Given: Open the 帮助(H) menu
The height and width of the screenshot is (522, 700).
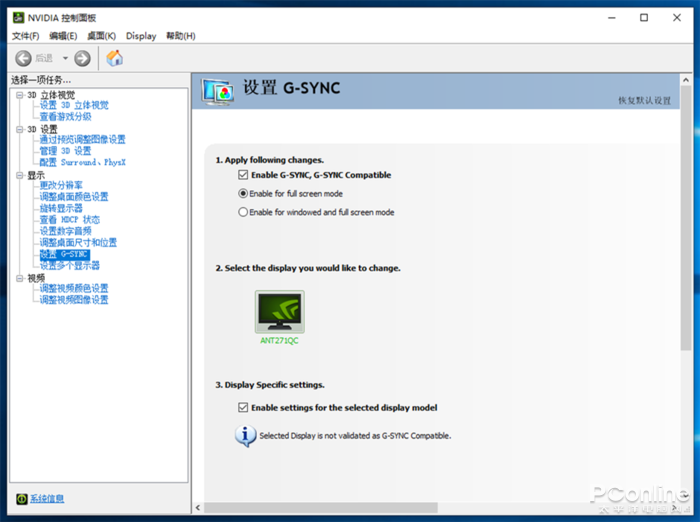Looking at the screenshot, I should (x=181, y=36).
